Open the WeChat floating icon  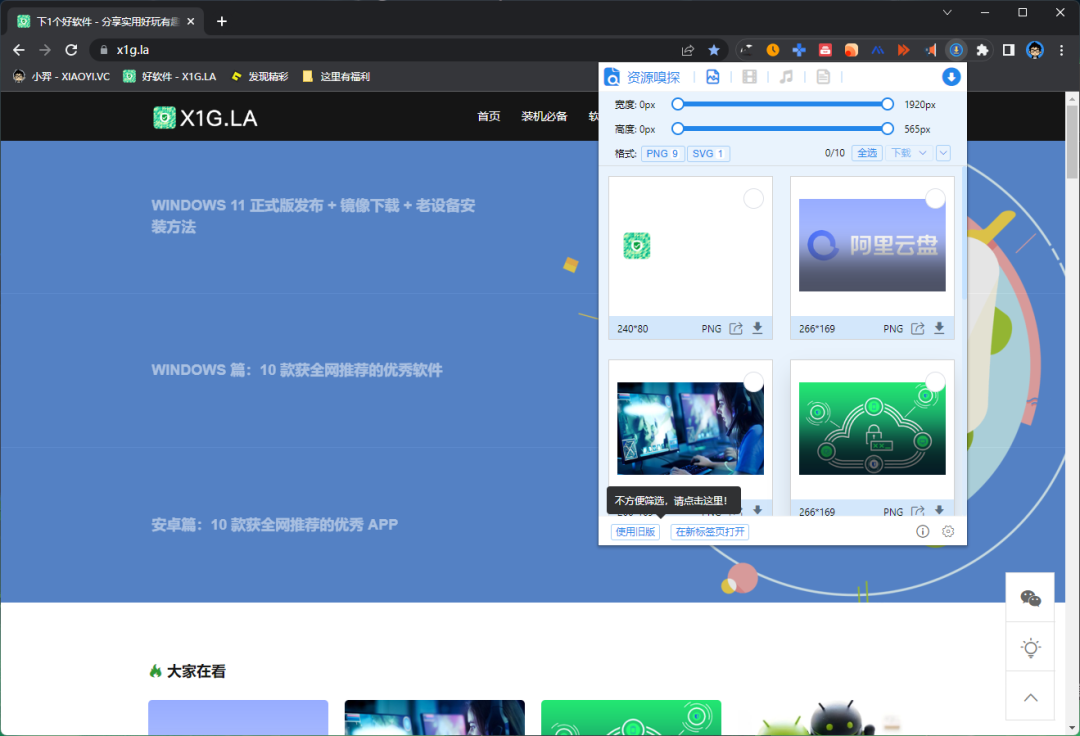(1030, 598)
